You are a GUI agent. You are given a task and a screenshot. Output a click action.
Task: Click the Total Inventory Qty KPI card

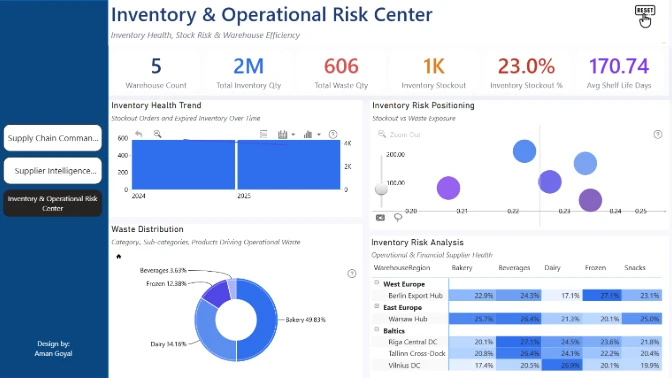(249, 72)
